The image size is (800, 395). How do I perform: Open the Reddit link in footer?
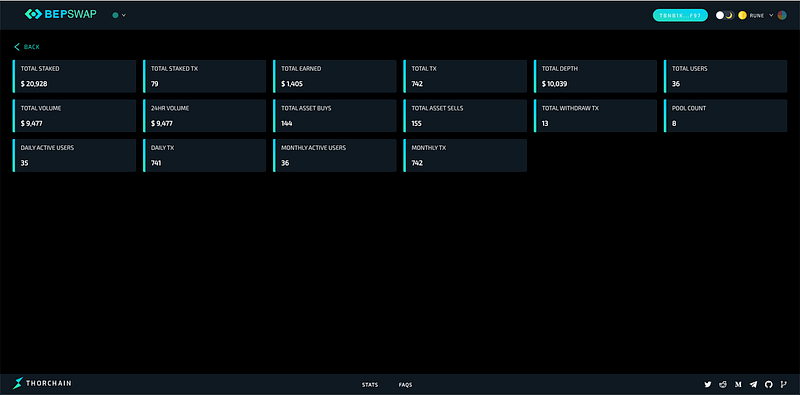[x=723, y=385]
